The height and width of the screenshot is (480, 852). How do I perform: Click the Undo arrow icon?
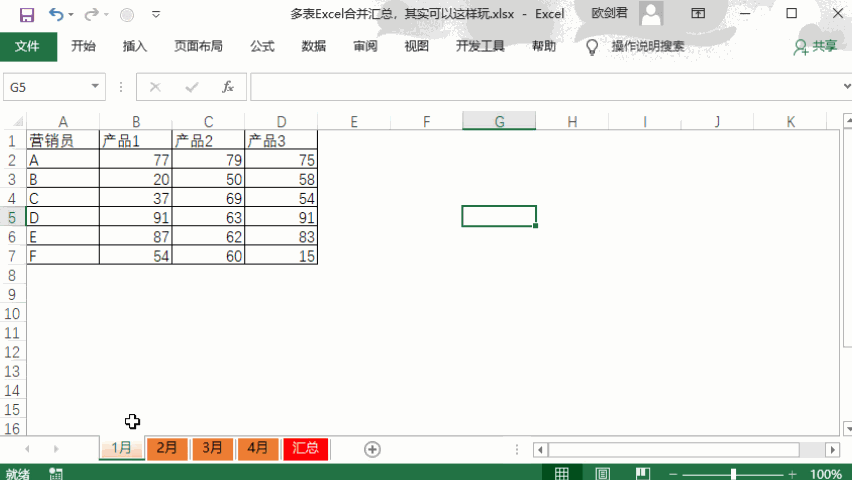pos(55,14)
